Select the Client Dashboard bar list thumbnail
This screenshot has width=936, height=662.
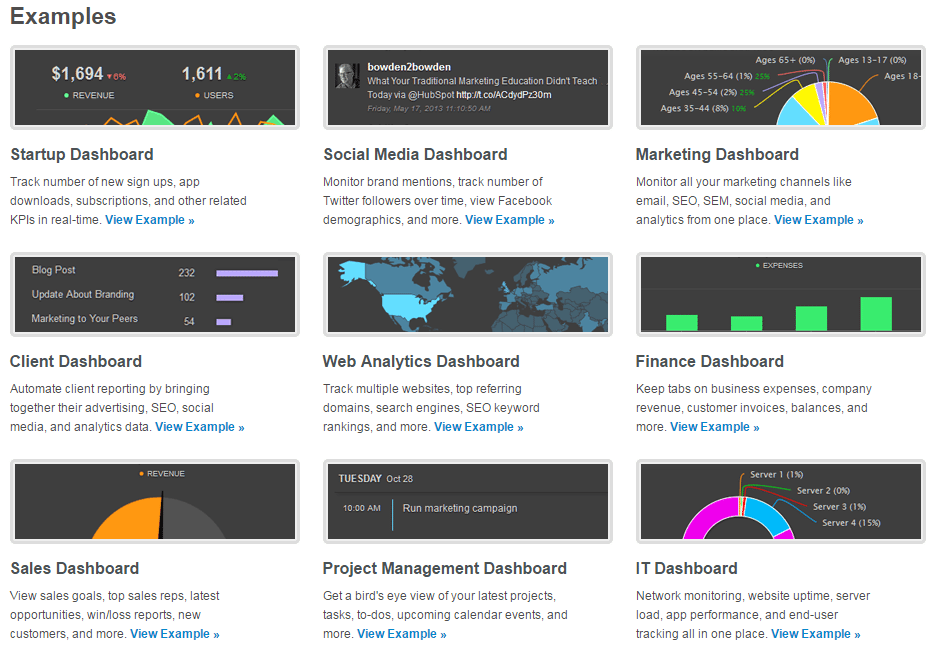click(154, 294)
